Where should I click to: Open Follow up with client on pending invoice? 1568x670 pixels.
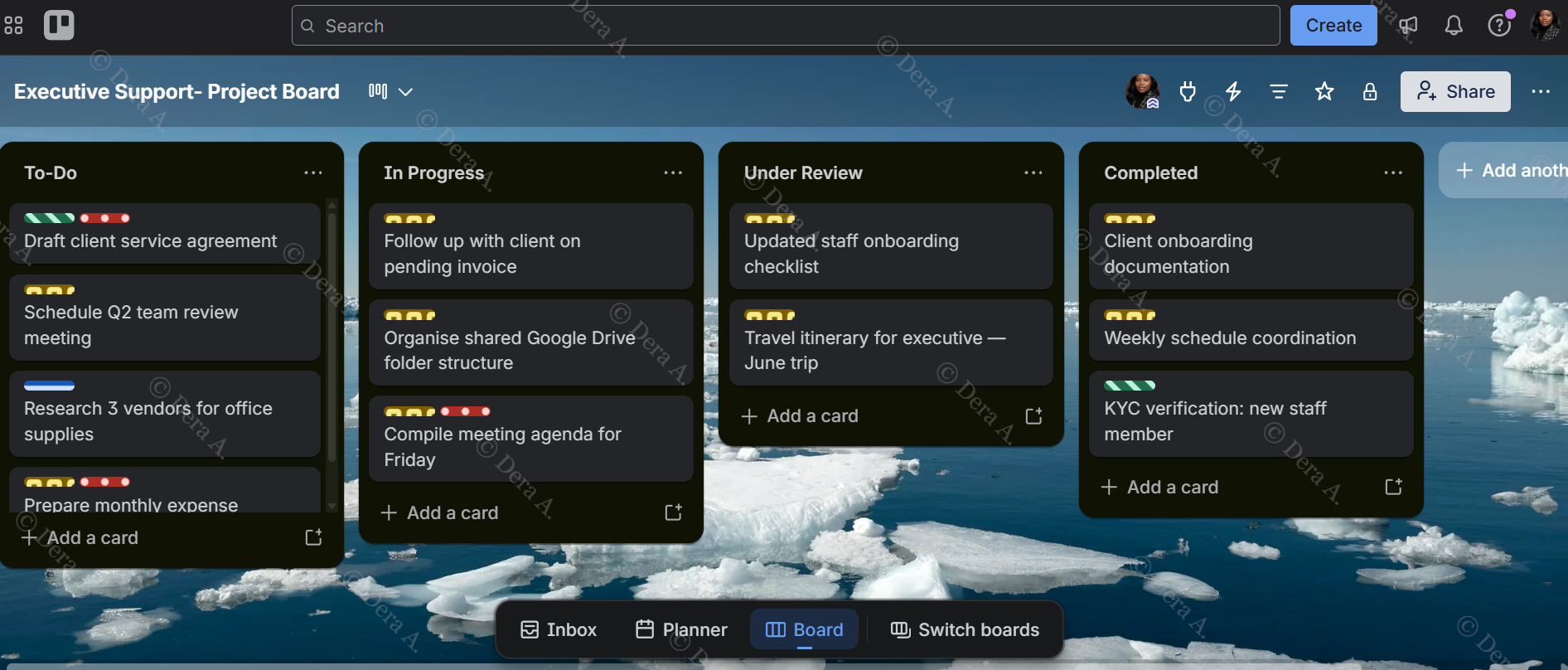click(x=531, y=246)
